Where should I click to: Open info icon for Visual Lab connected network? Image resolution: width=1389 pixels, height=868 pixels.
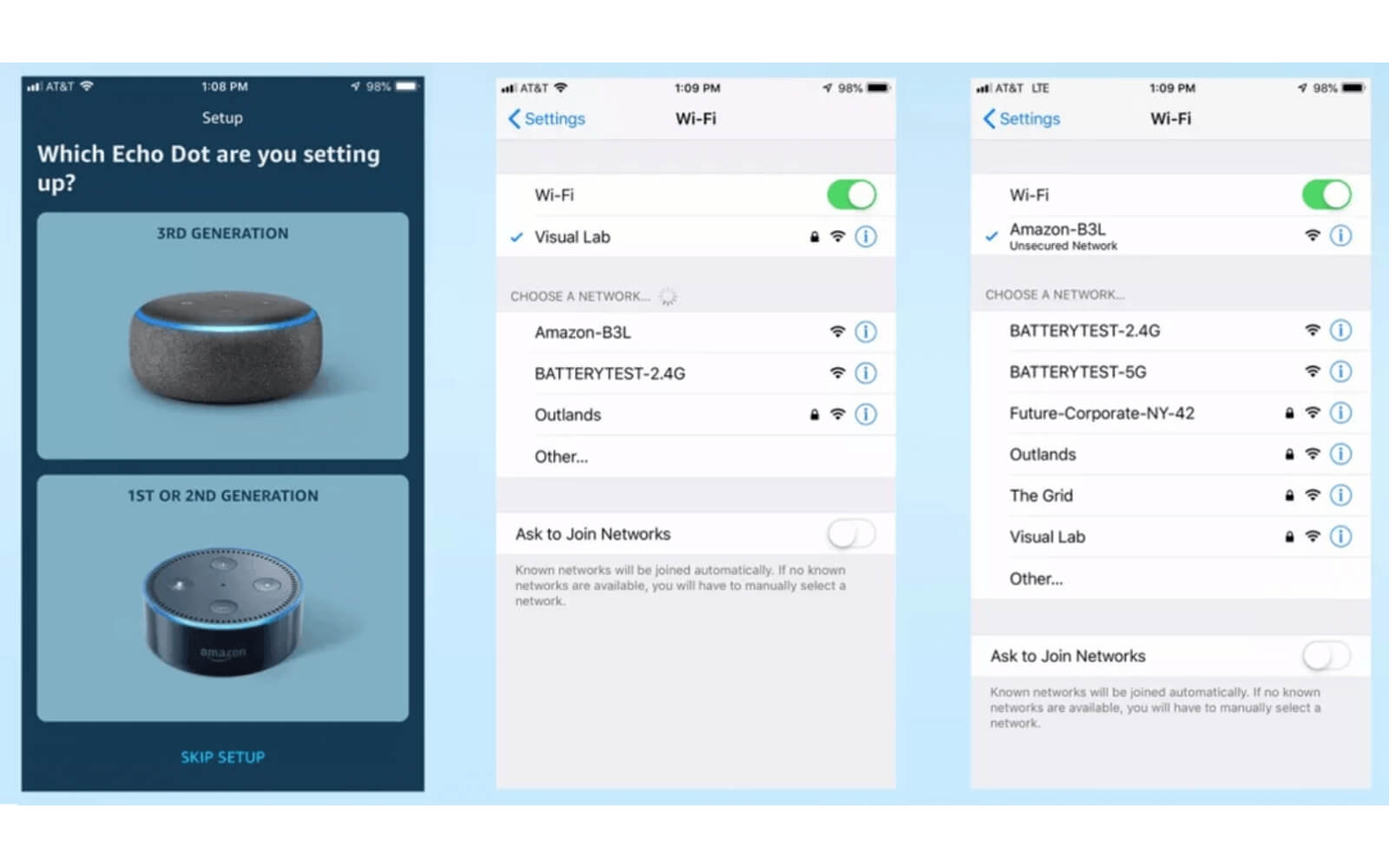tap(866, 237)
